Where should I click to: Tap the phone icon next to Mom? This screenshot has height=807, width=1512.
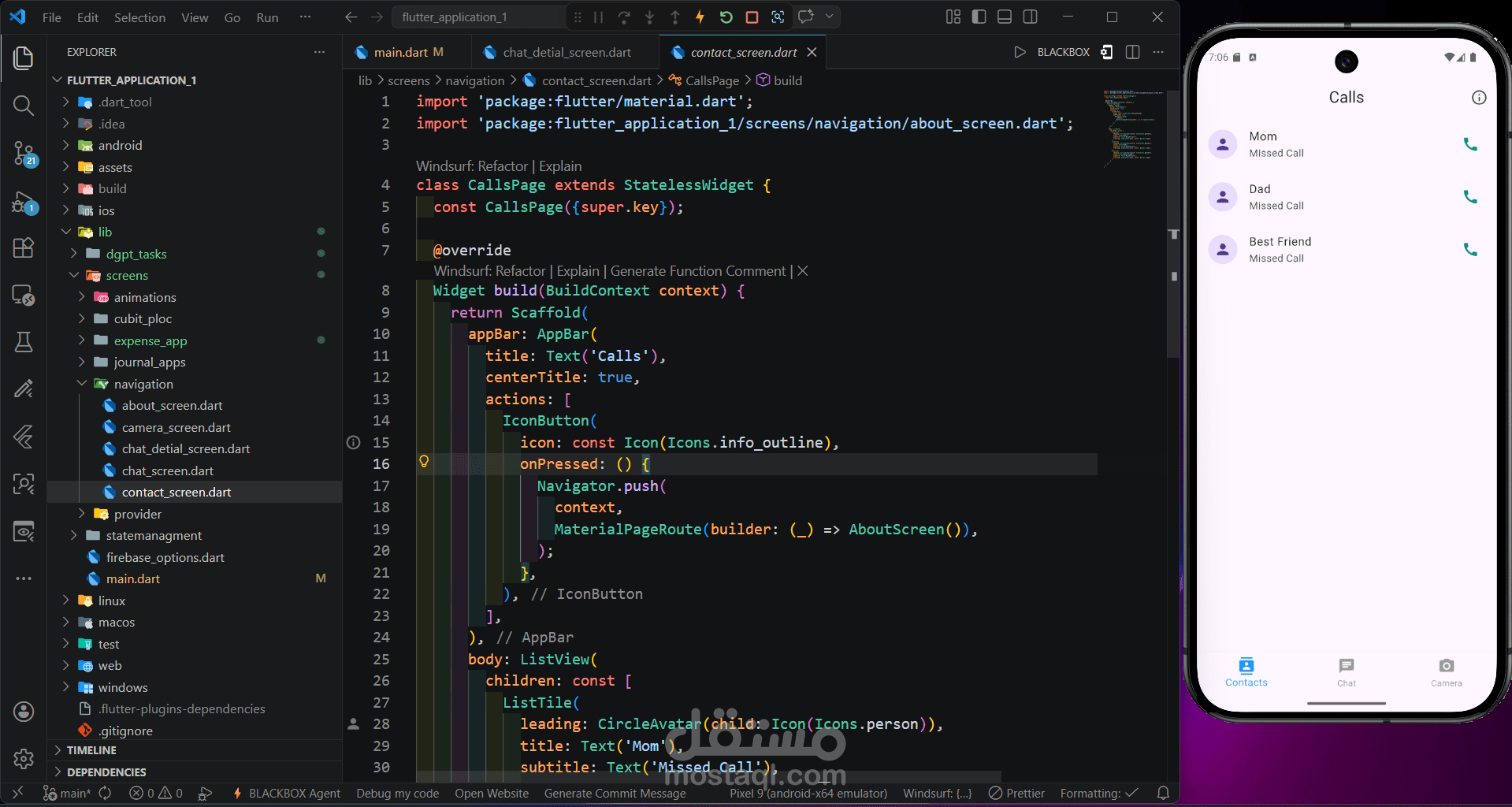1469,144
